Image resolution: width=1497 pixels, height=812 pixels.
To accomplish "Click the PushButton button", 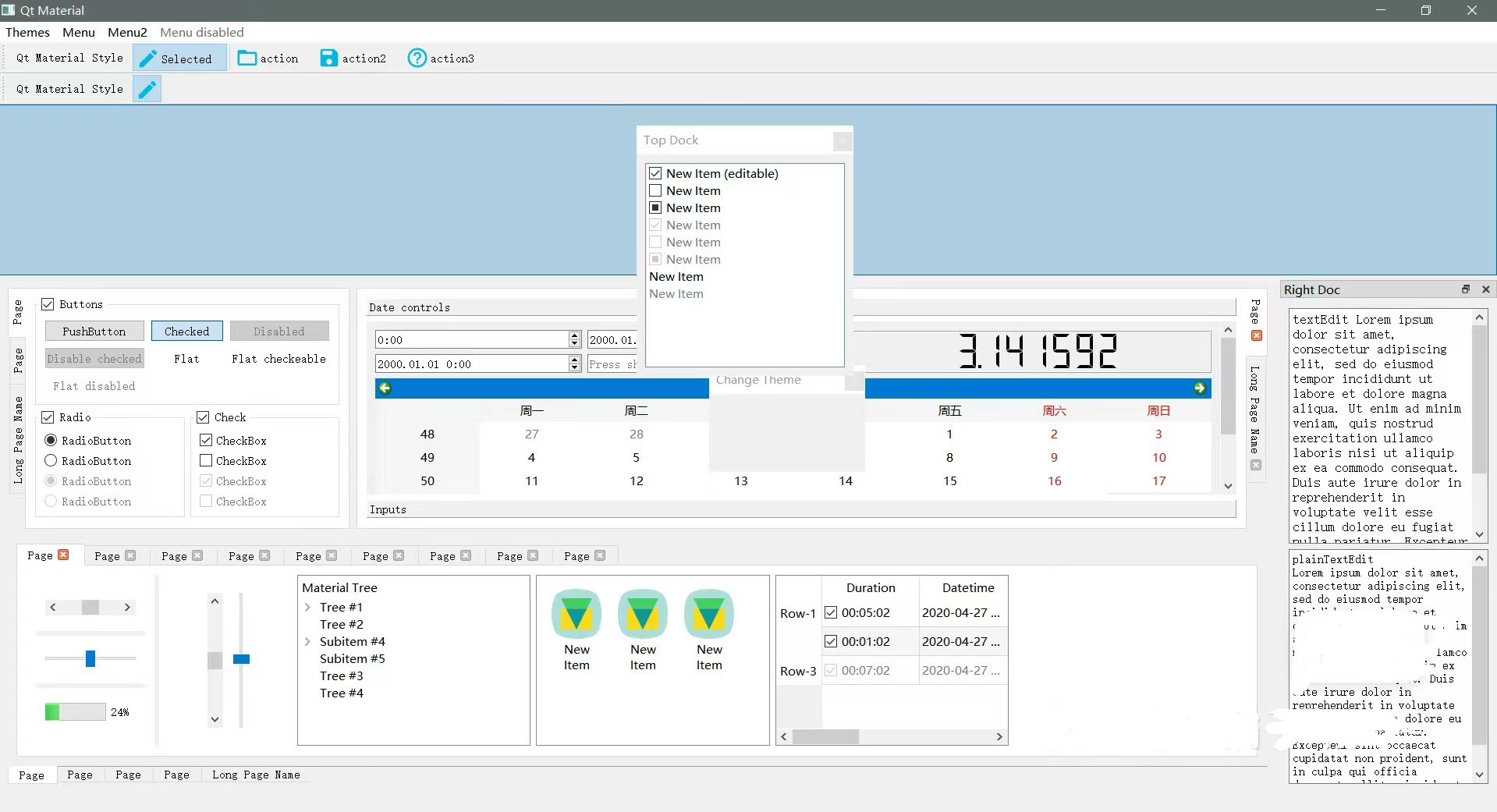I will (94, 332).
